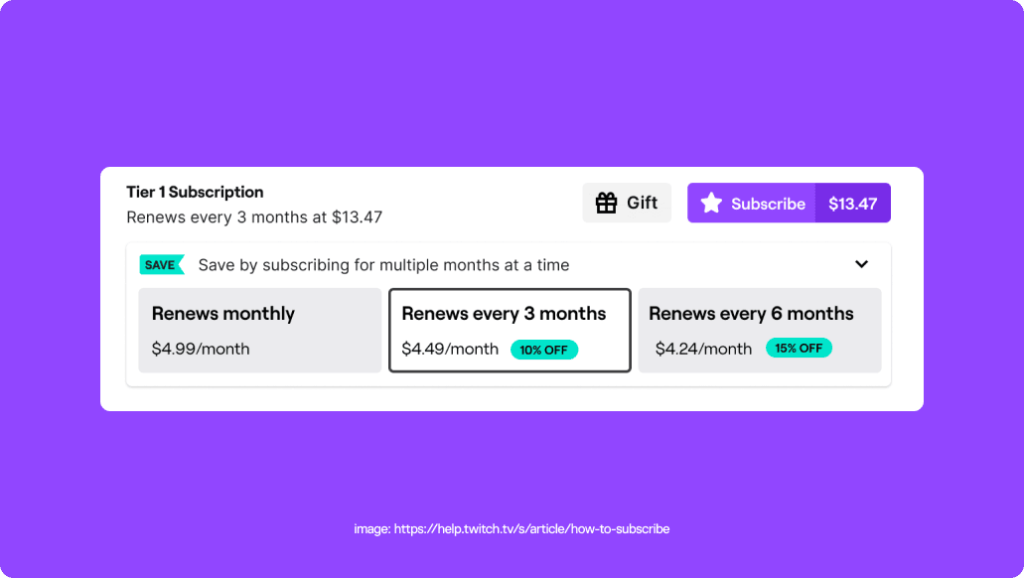Collapse the multi-month savings section chevron
The image size is (1024, 578).
(x=861, y=264)
